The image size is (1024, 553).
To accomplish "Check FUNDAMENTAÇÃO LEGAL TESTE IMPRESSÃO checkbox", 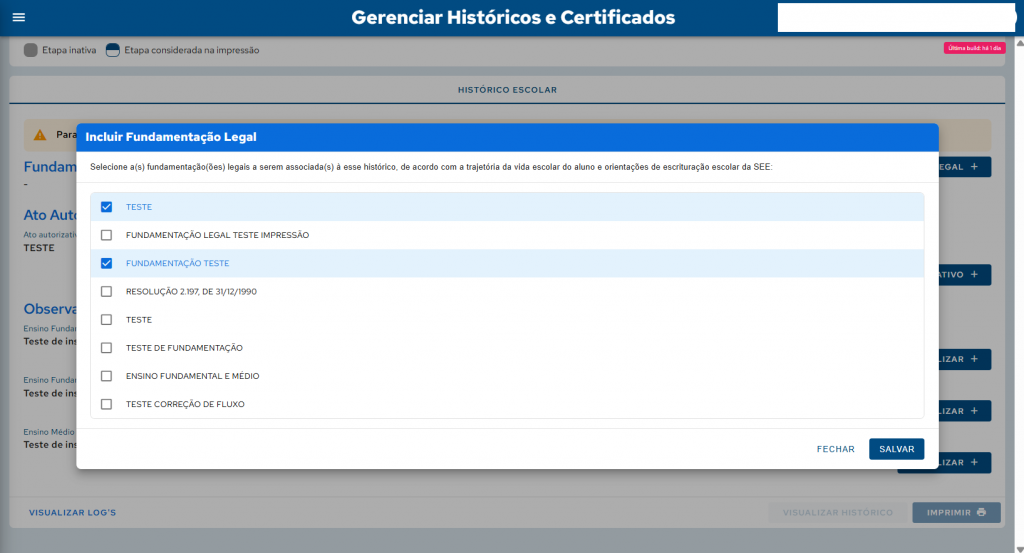I will tap(106, 235).
